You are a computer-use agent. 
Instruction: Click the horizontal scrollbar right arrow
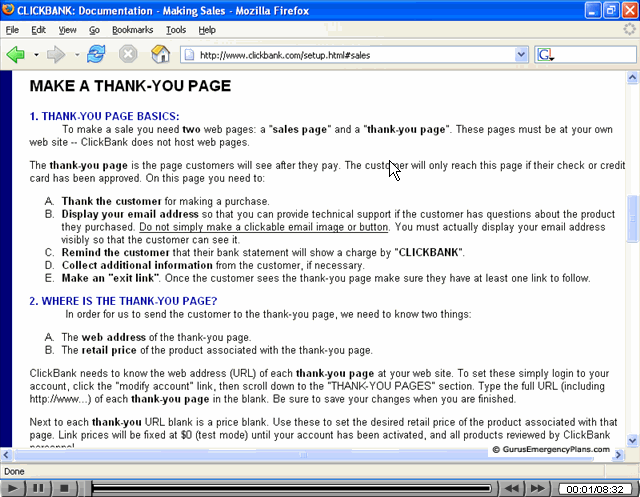click(x=619, y=455)
